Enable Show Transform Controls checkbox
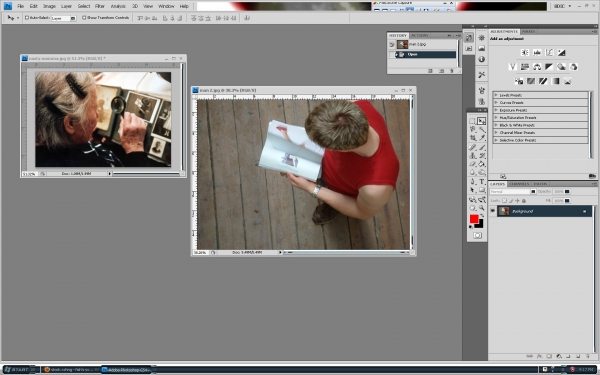Image resolution: width=600 pixels, height=375 pixels. pyautogui.click(x=84, y=18)
